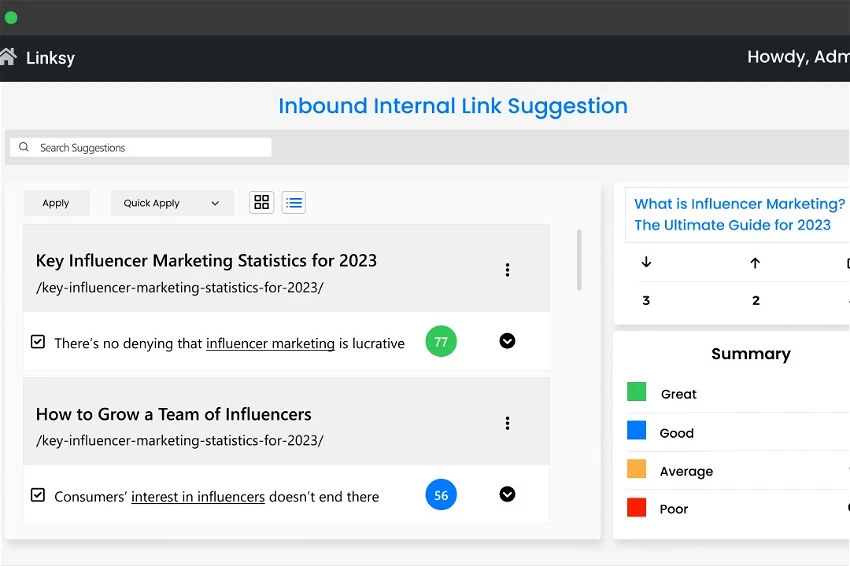Click the down arrow inbound links icon
850x566 pixels.
(646, 263)
